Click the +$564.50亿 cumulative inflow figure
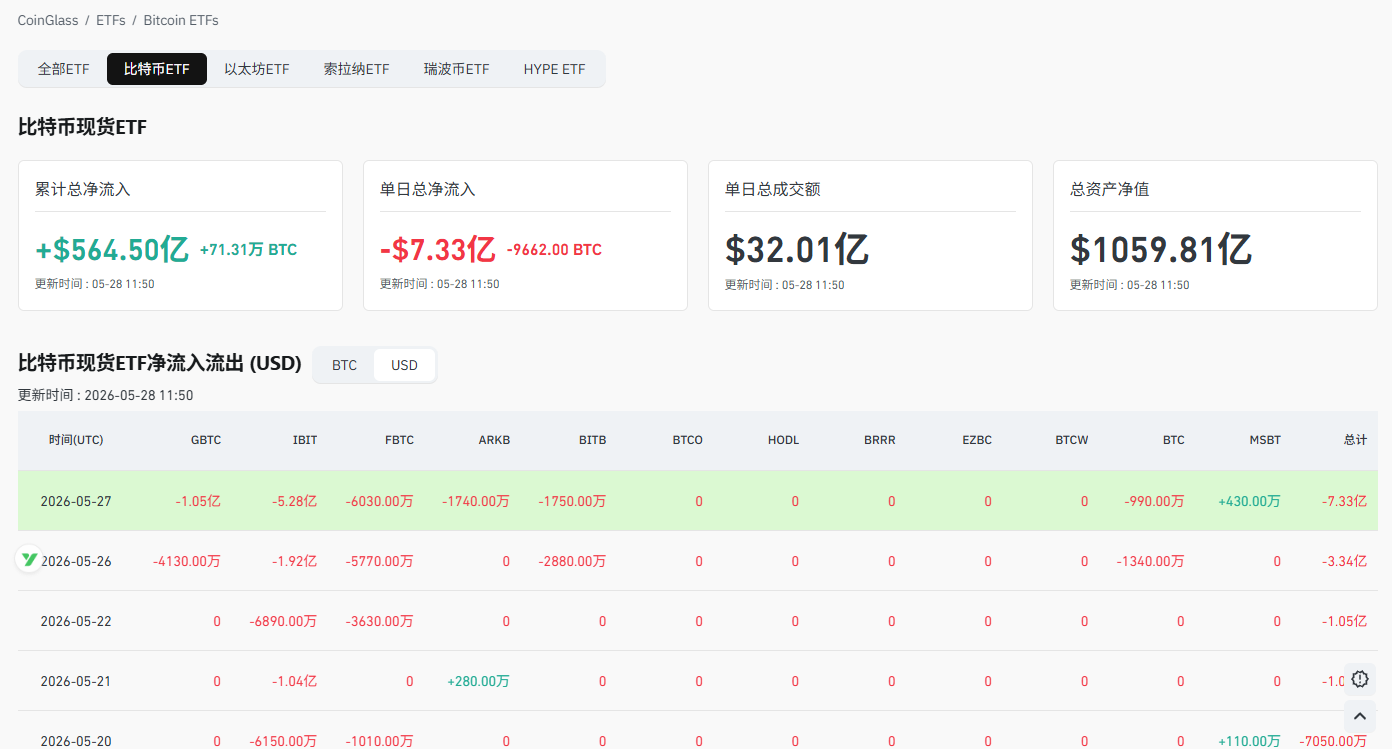The image size is (1392, 749). point(112,249)
